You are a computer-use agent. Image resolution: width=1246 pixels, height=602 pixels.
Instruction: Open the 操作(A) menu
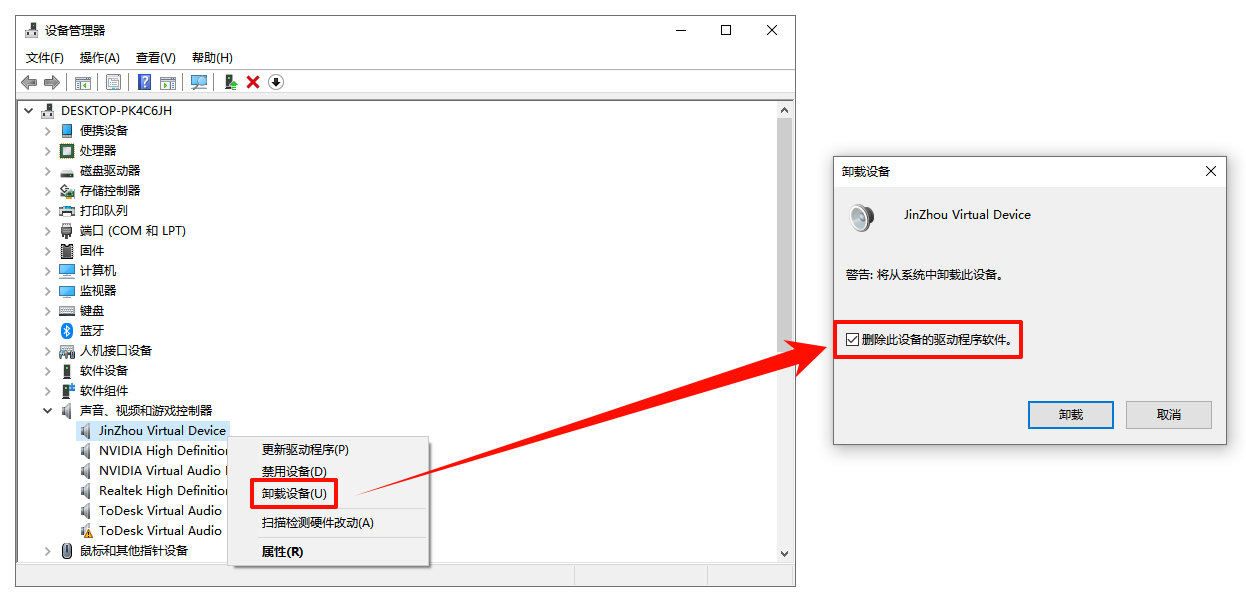[x=100, y=58]
